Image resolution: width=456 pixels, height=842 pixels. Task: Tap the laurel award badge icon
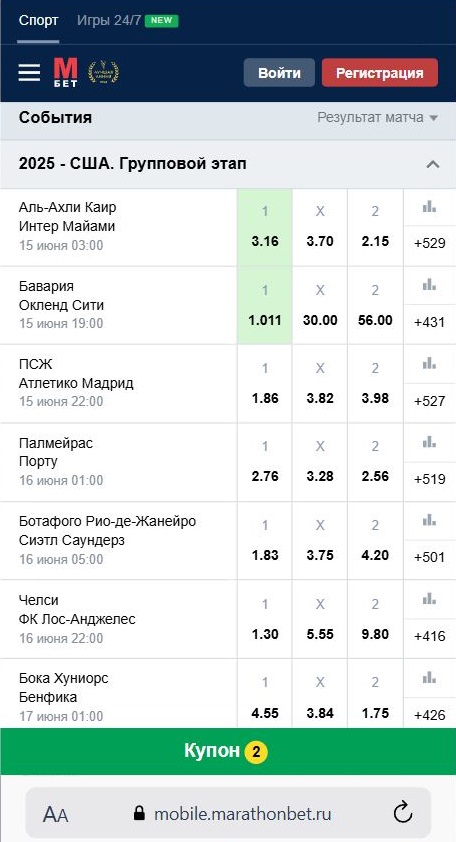tap(103, 72)
